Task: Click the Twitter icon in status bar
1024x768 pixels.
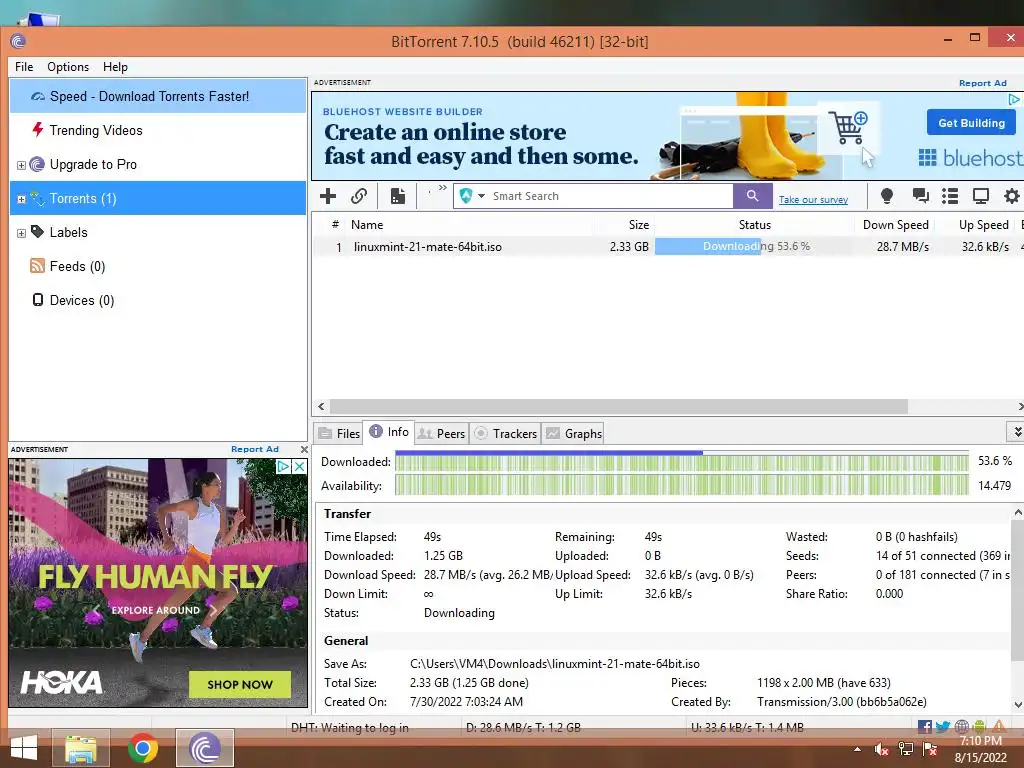Action: pos(942,726)
